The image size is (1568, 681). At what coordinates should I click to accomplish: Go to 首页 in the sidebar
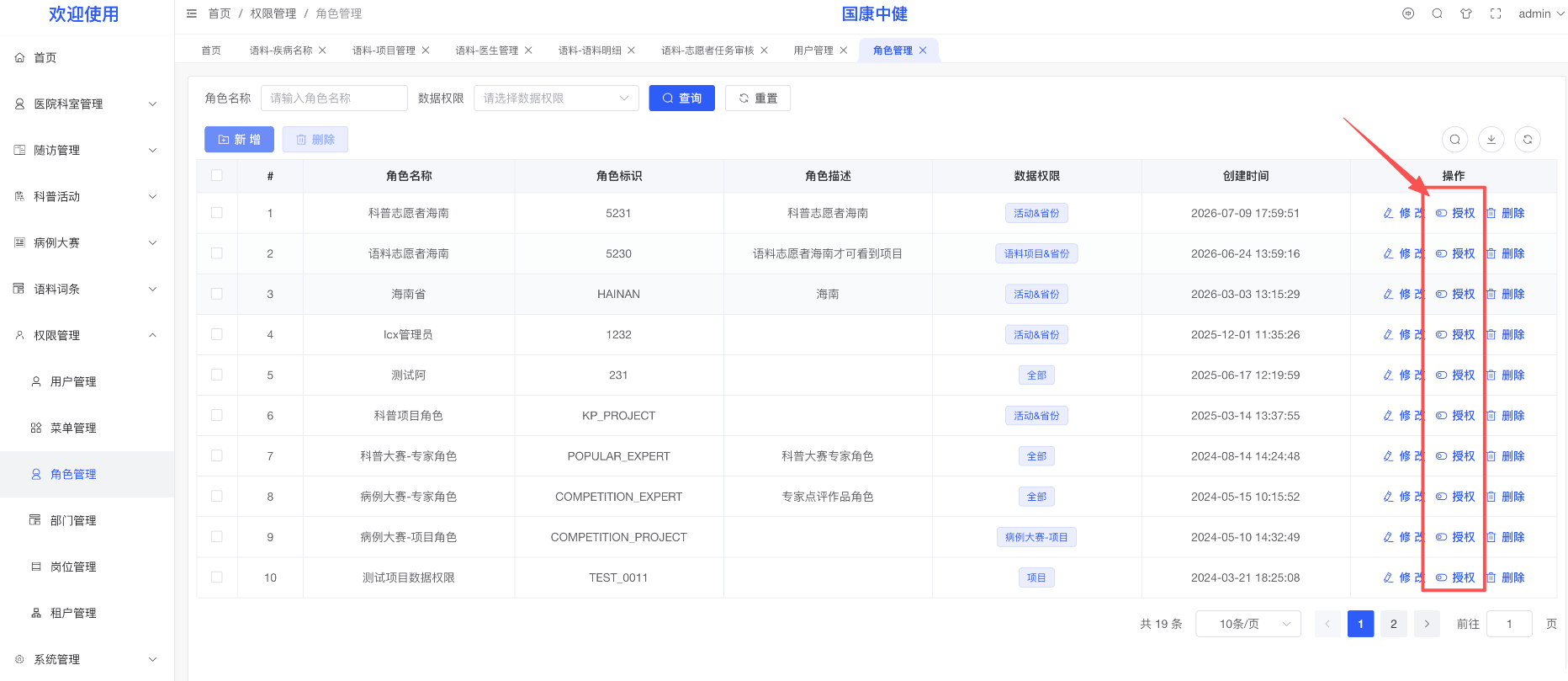point(87,57)
